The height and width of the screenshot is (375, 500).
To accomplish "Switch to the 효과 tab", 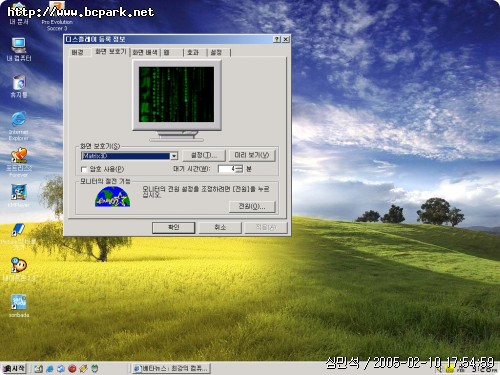I will 193,52.
